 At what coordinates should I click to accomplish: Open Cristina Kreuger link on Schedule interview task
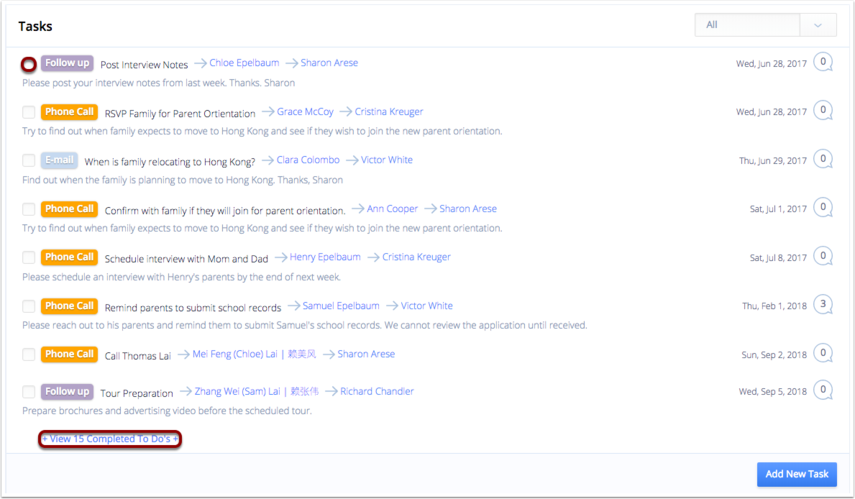pyautogui.click(x=416, y=257)
